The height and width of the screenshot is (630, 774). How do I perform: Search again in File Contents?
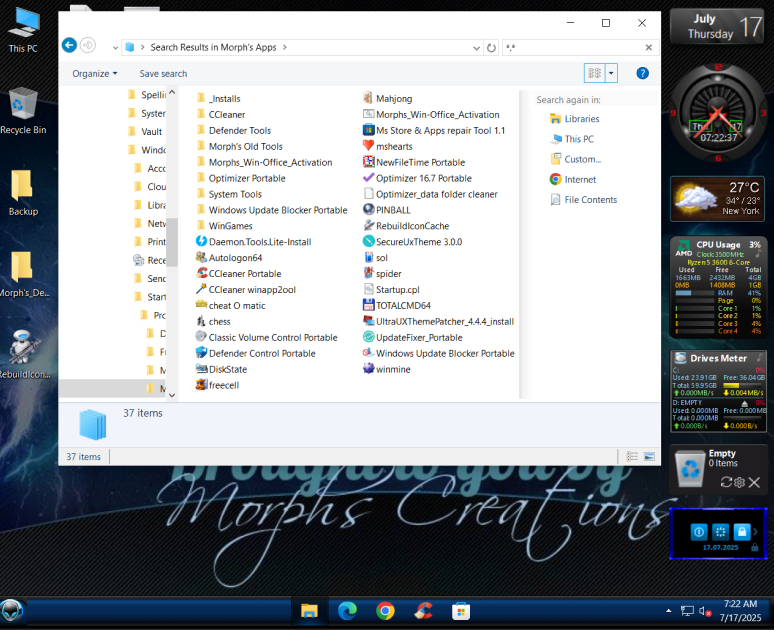coord(583,200)
